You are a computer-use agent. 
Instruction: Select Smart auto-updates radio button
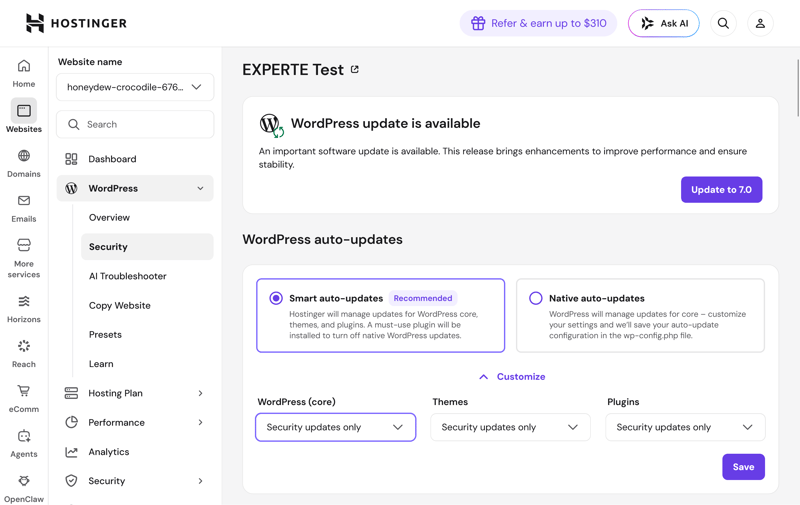[276, 298]
